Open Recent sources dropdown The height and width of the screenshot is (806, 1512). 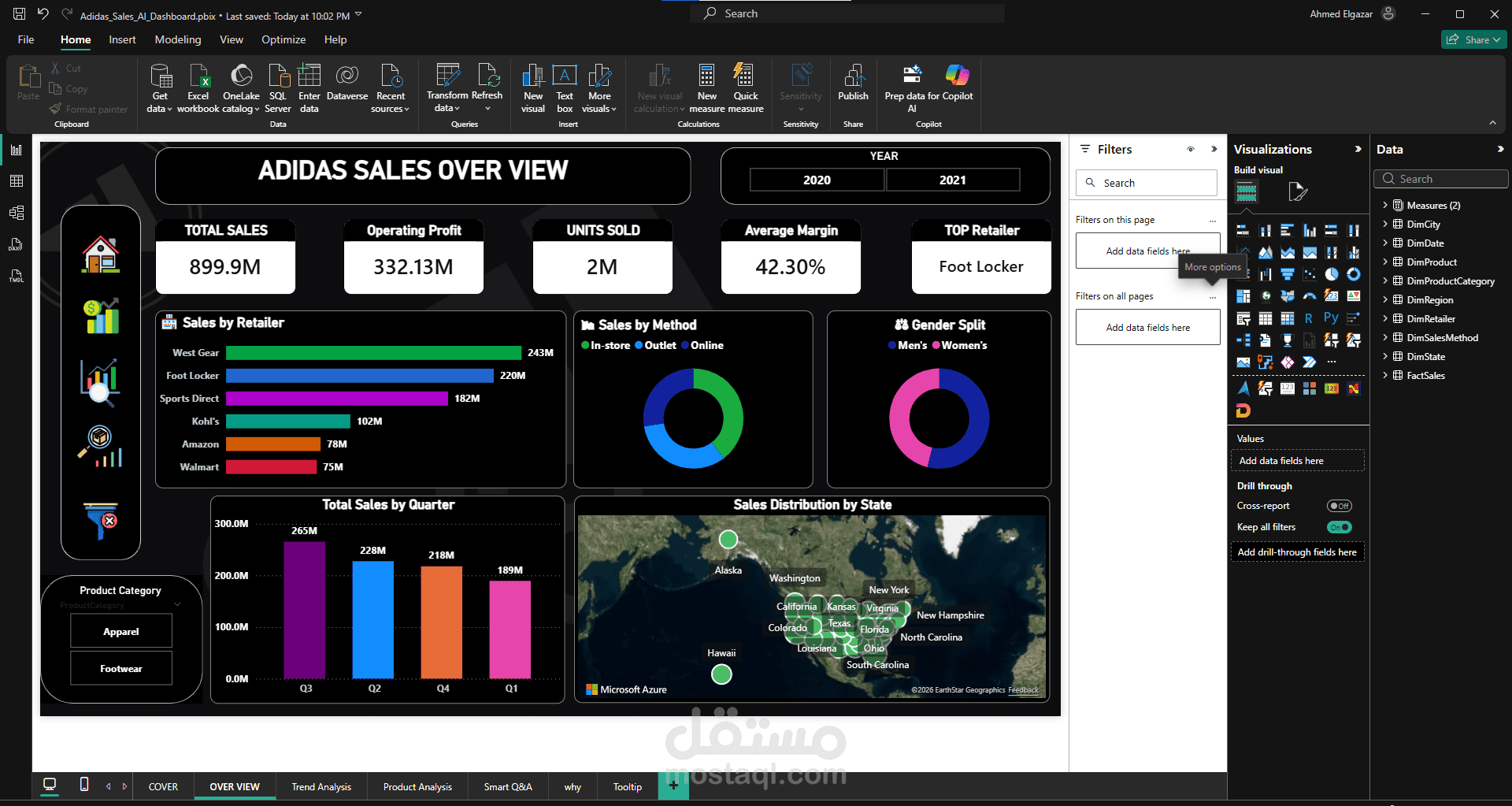[x=391, y=88]
